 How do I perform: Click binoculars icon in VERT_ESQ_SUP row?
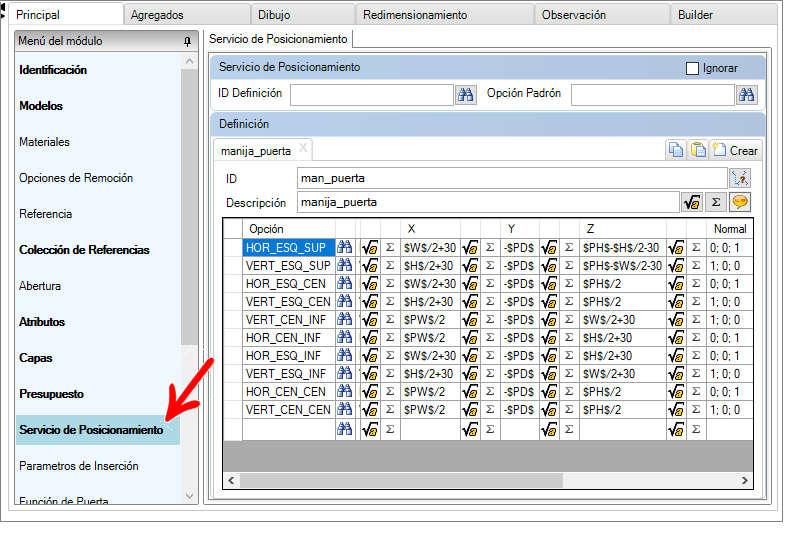[345, 265]
